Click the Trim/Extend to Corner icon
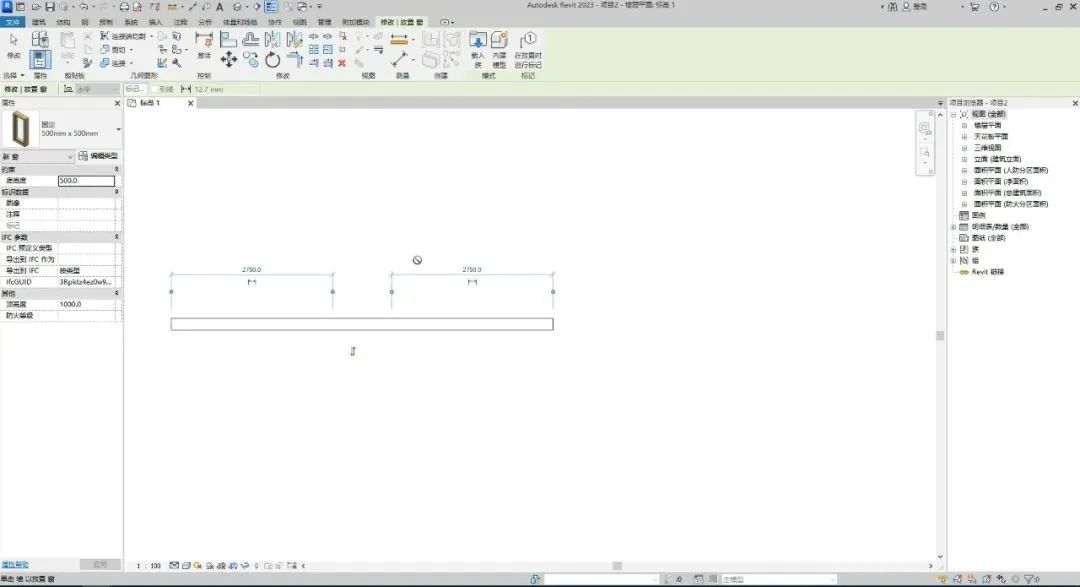 [294, 61]
